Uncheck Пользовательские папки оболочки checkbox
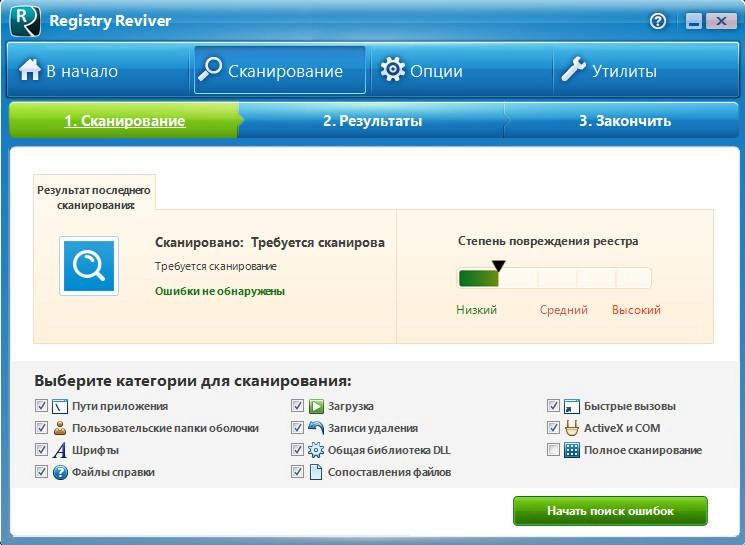This screenshot has height=545, width=745. click(41, 427)
